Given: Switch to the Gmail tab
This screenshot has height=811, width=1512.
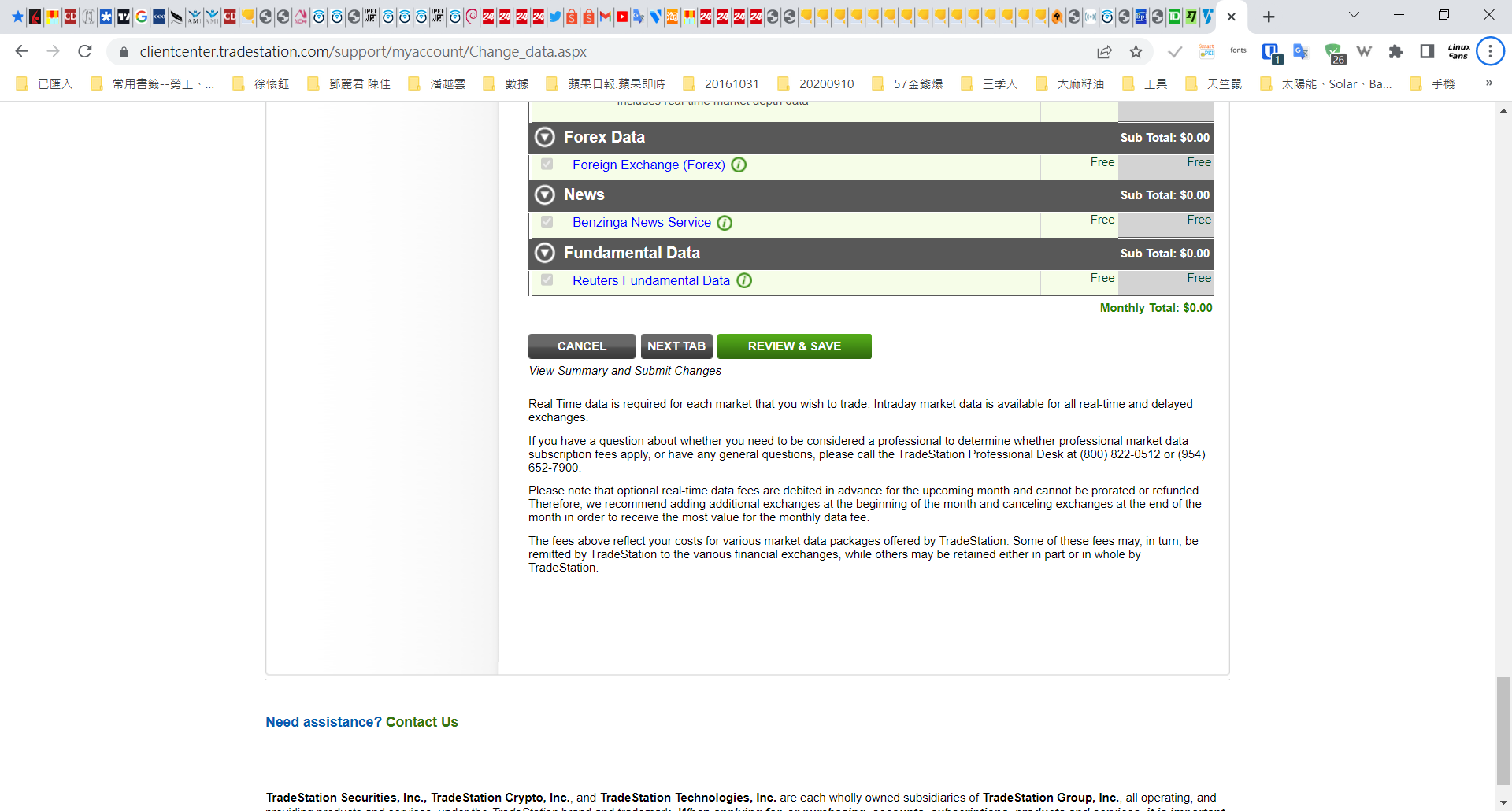Looking at the screenshot, I should tap(605, 17).
